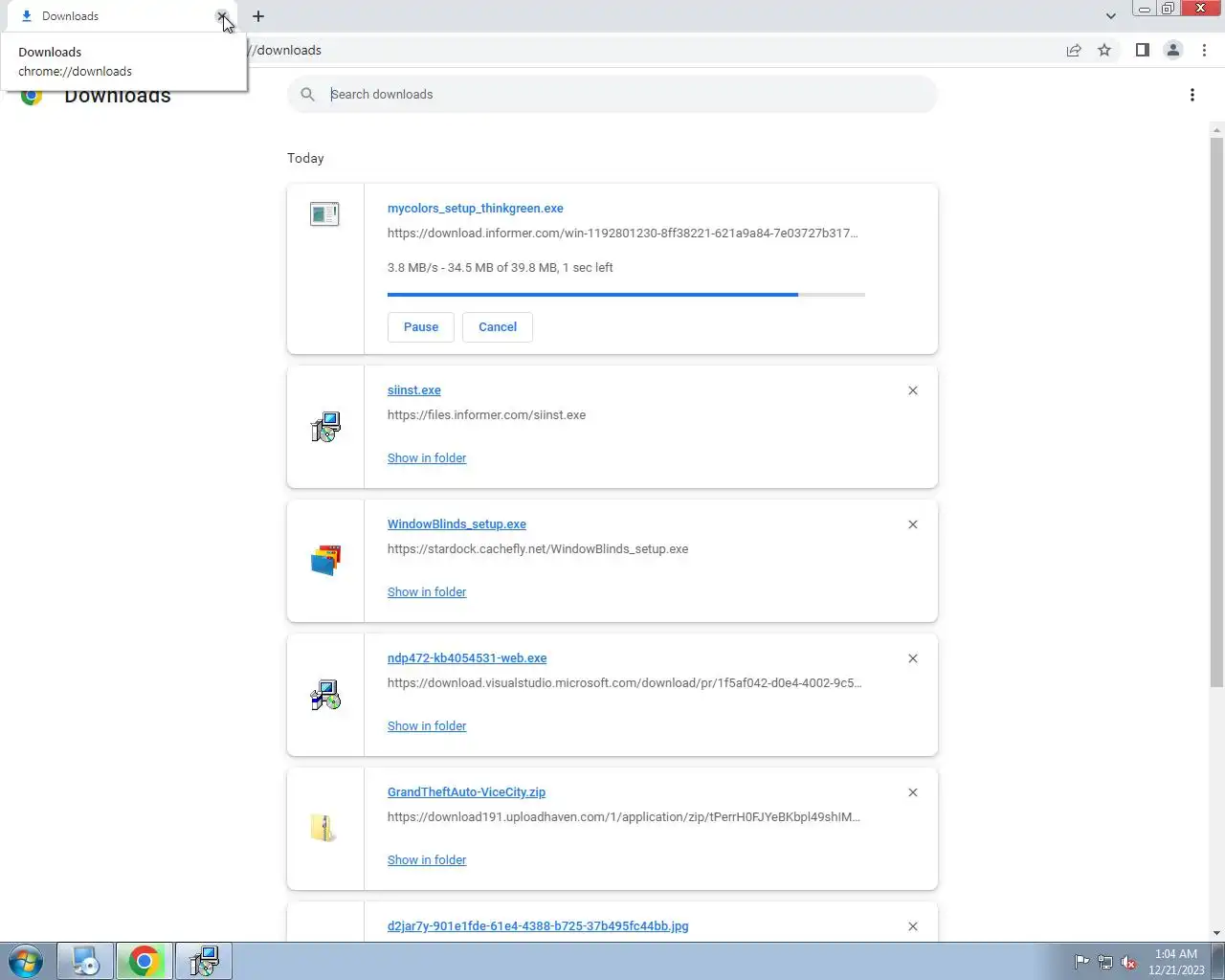Focus the Search downloads field
The image size is (1225, 980).
(x=612, y=95)
